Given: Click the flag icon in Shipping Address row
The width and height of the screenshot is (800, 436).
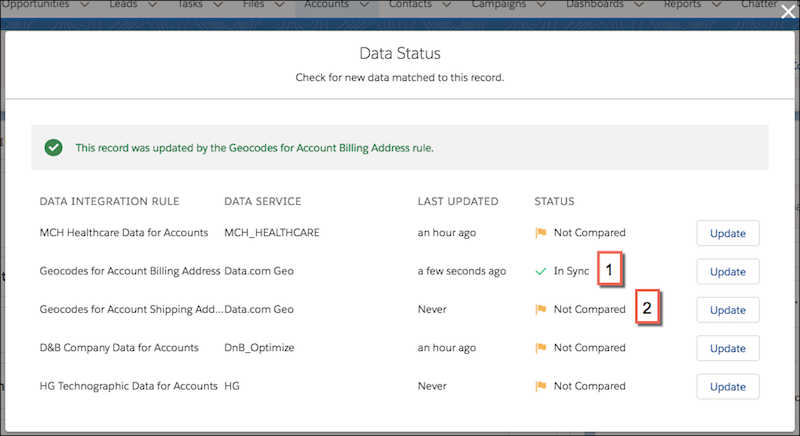Looking at the screenshot, I should 541,310.
